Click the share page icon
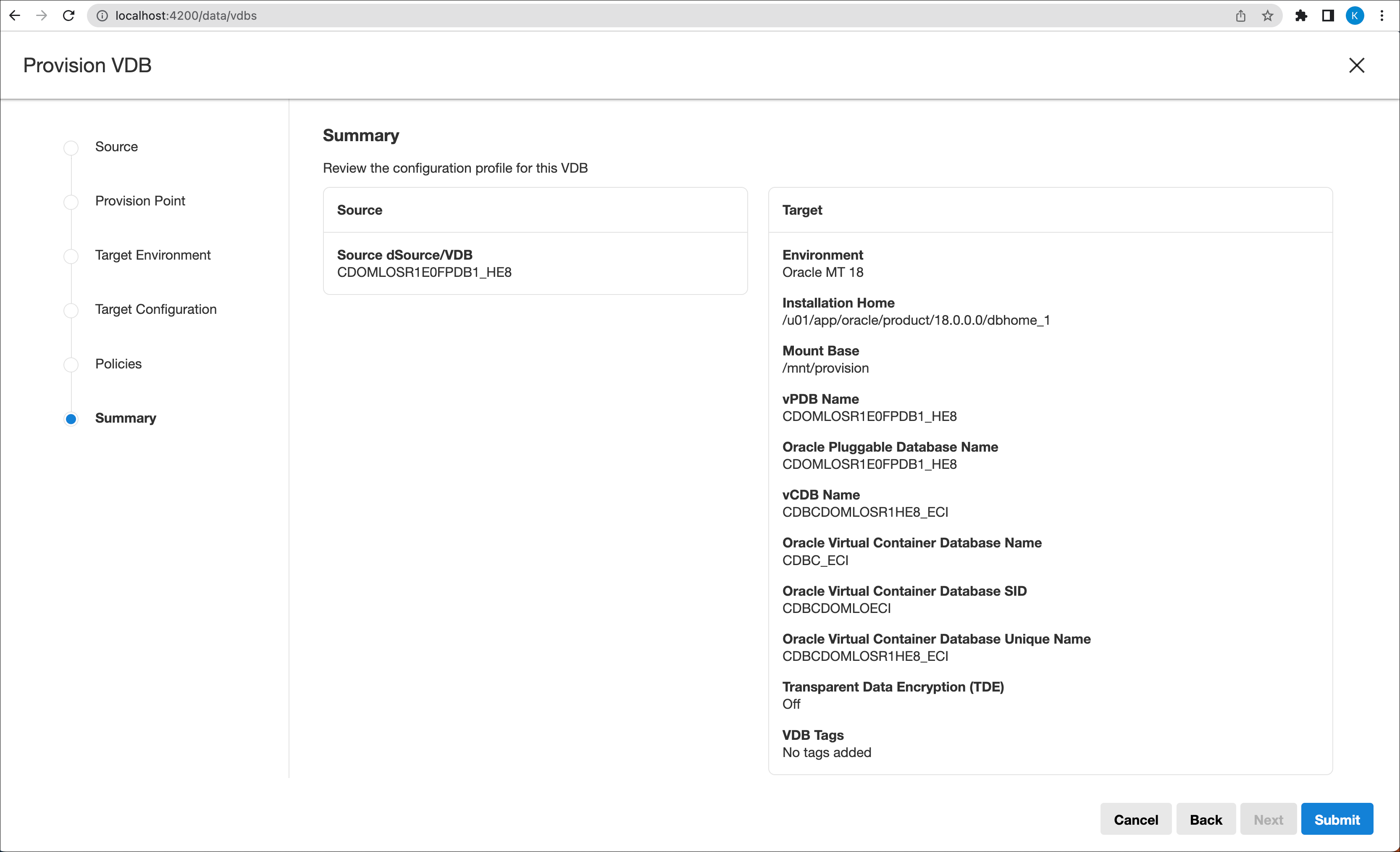Viewport: 1400px width, 852px height. pyautogui.click(x=1240, y=16)
